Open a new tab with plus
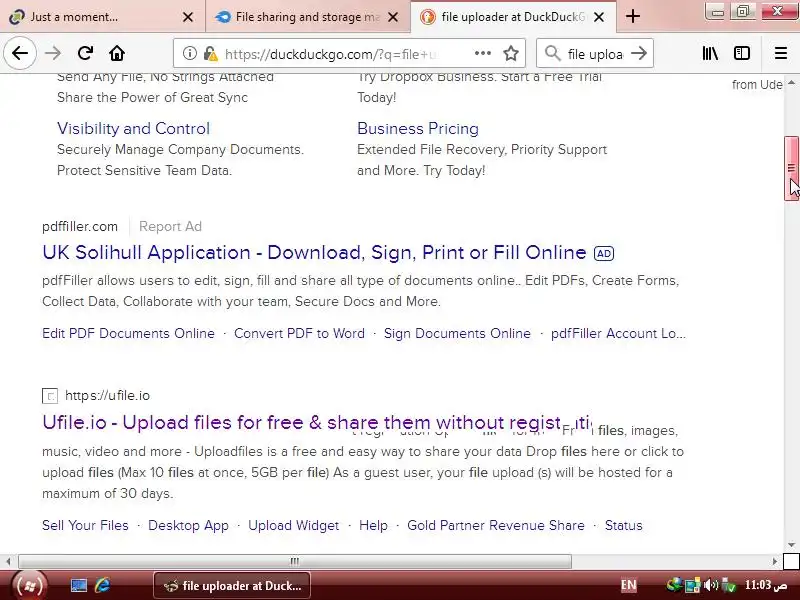The height and width of the screenshot is (600, 800). pos(633,16)
